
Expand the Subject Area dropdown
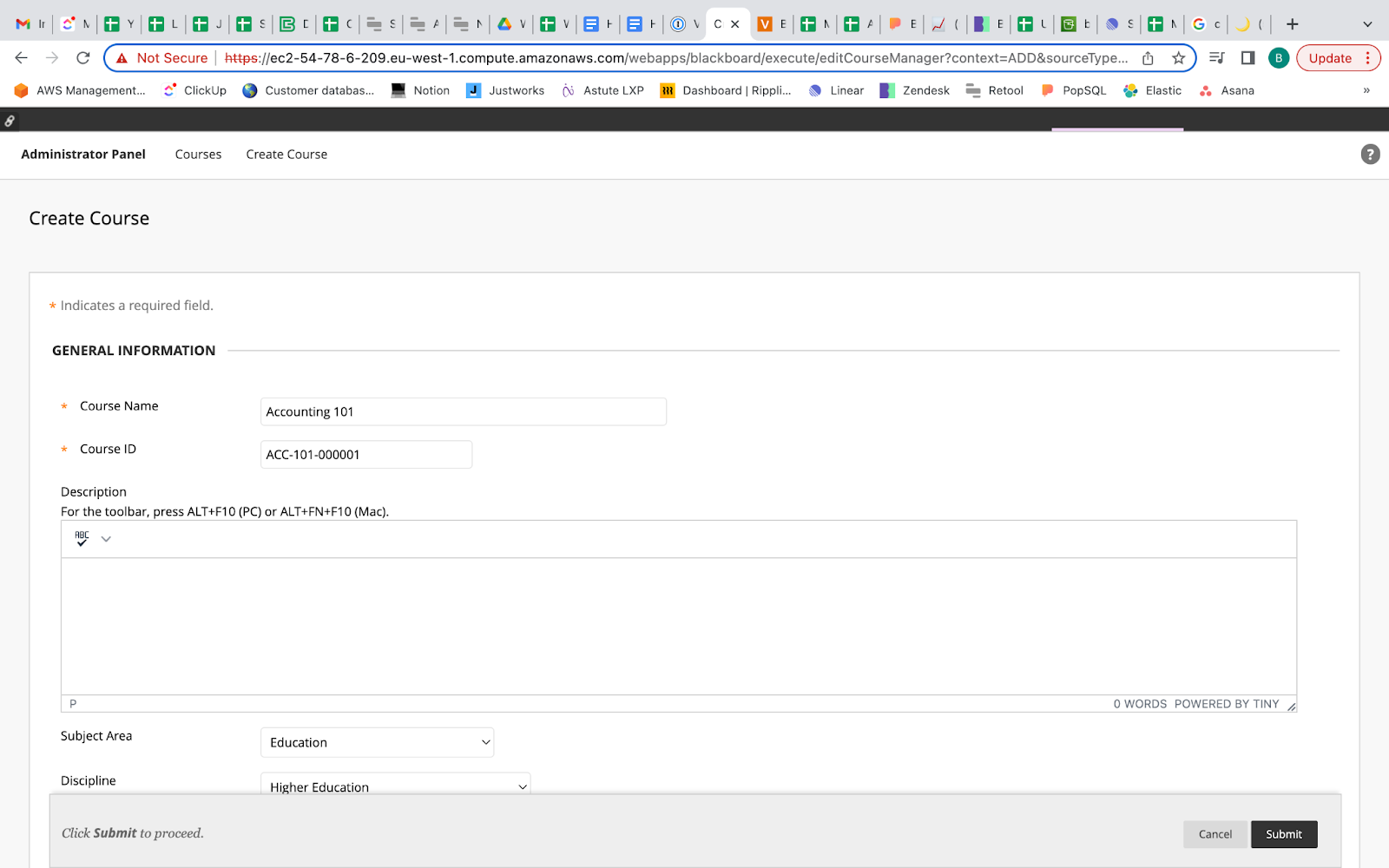click(377, 743)
